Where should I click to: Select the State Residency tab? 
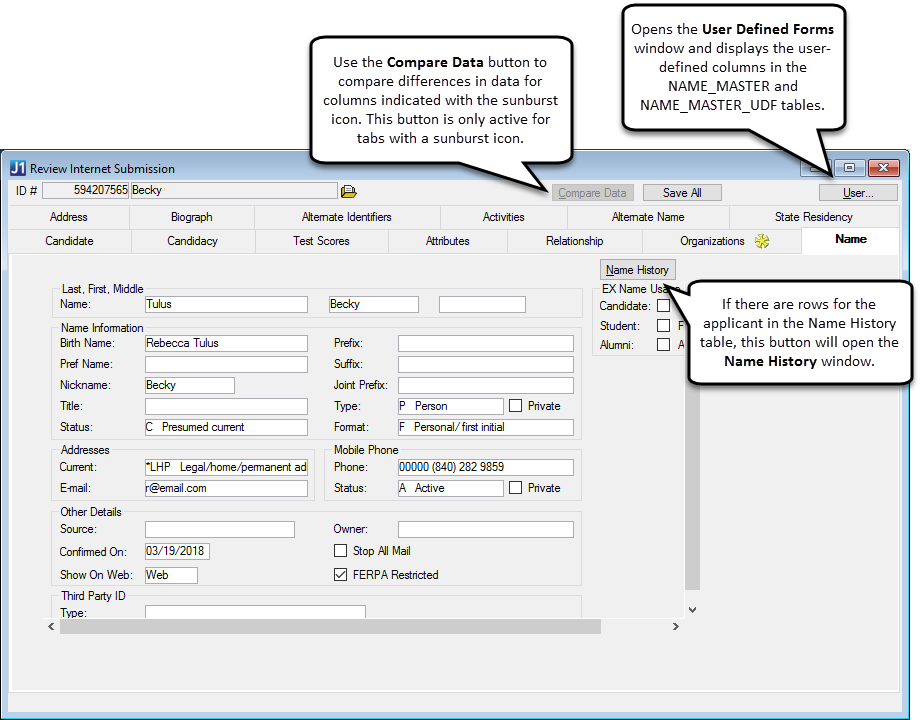[x=813, y=217]
